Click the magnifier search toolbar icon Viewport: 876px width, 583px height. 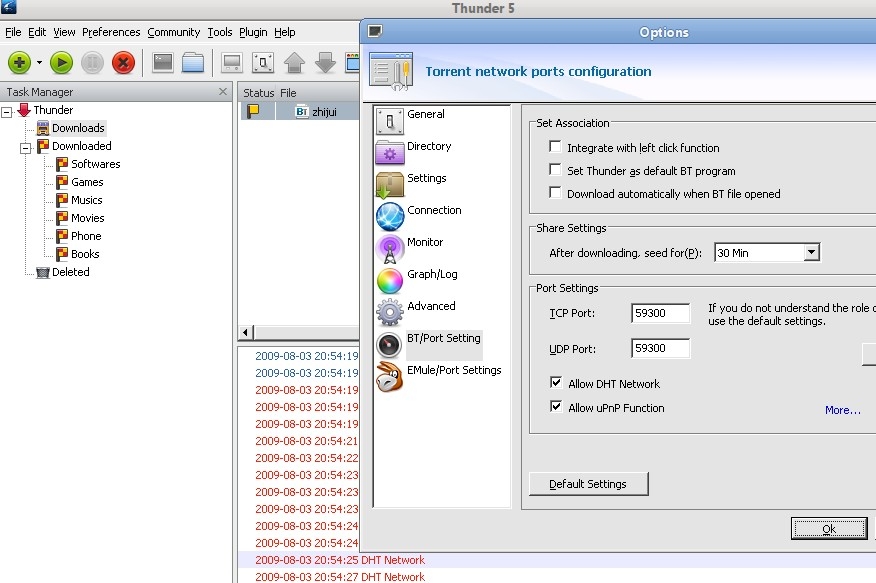(x=263, y=63)
